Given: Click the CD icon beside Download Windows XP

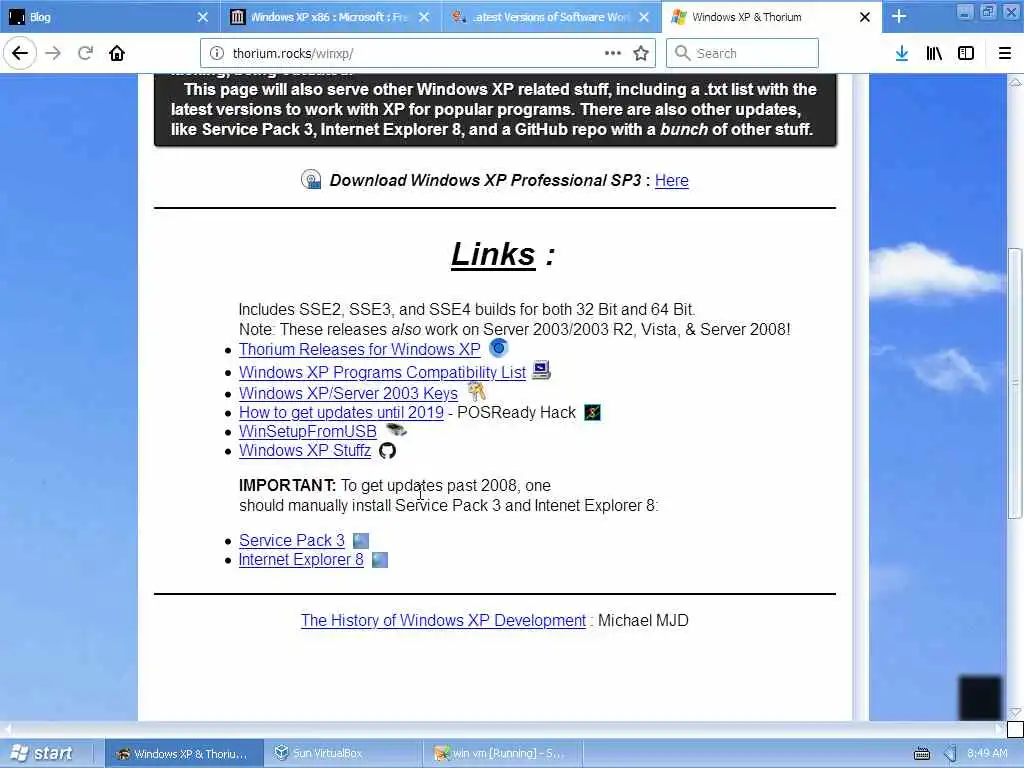Looking at the screenshot, I should [311, 179].
